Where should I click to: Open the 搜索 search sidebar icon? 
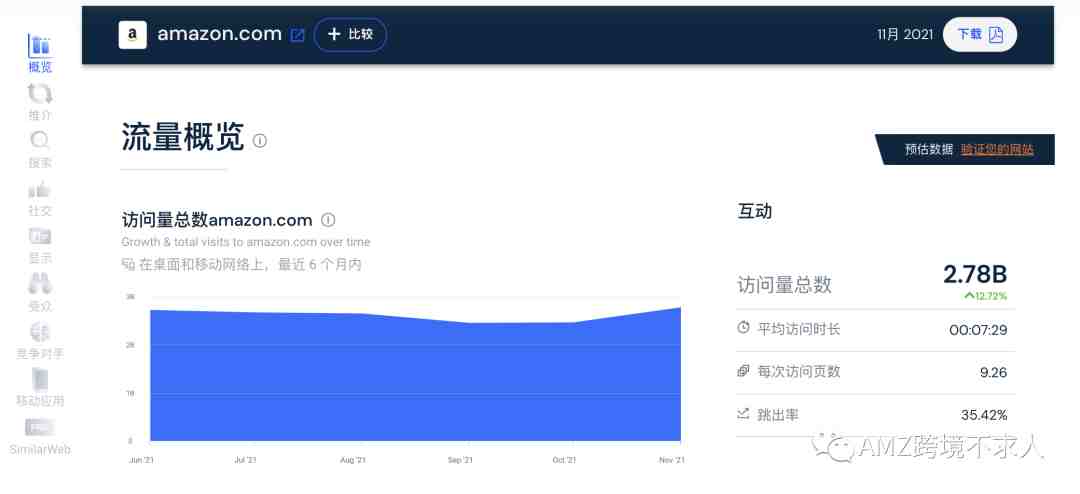(x=40, y=141)
